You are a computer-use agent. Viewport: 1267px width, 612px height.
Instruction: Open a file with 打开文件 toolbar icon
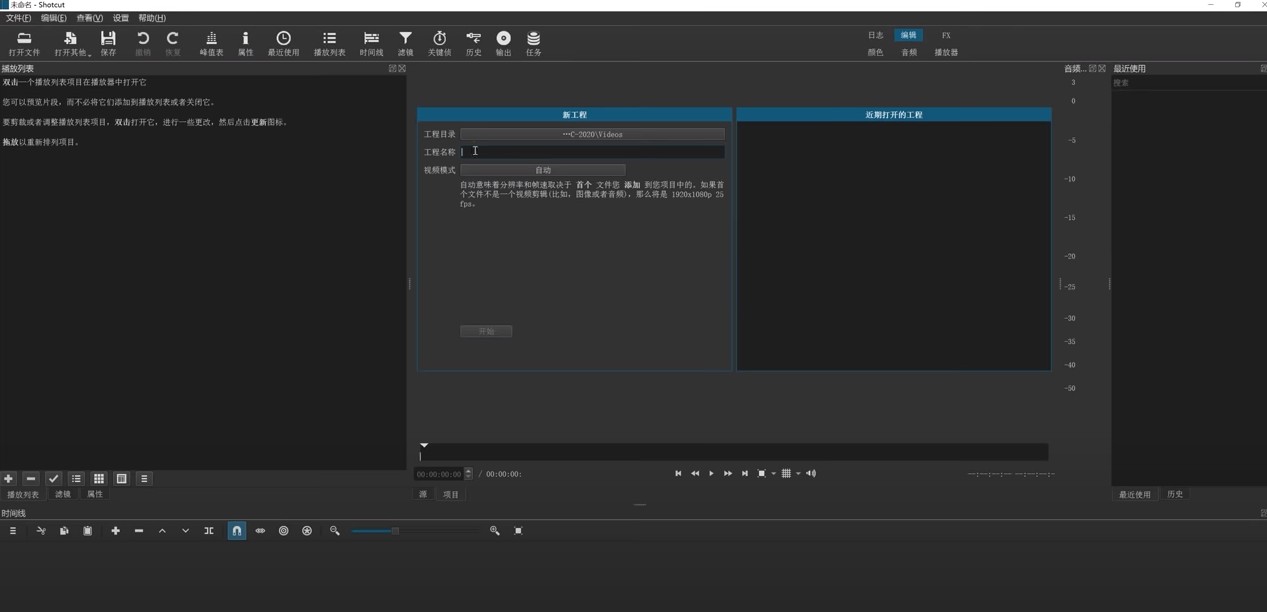pyautogui.click(x=24, y=43)
